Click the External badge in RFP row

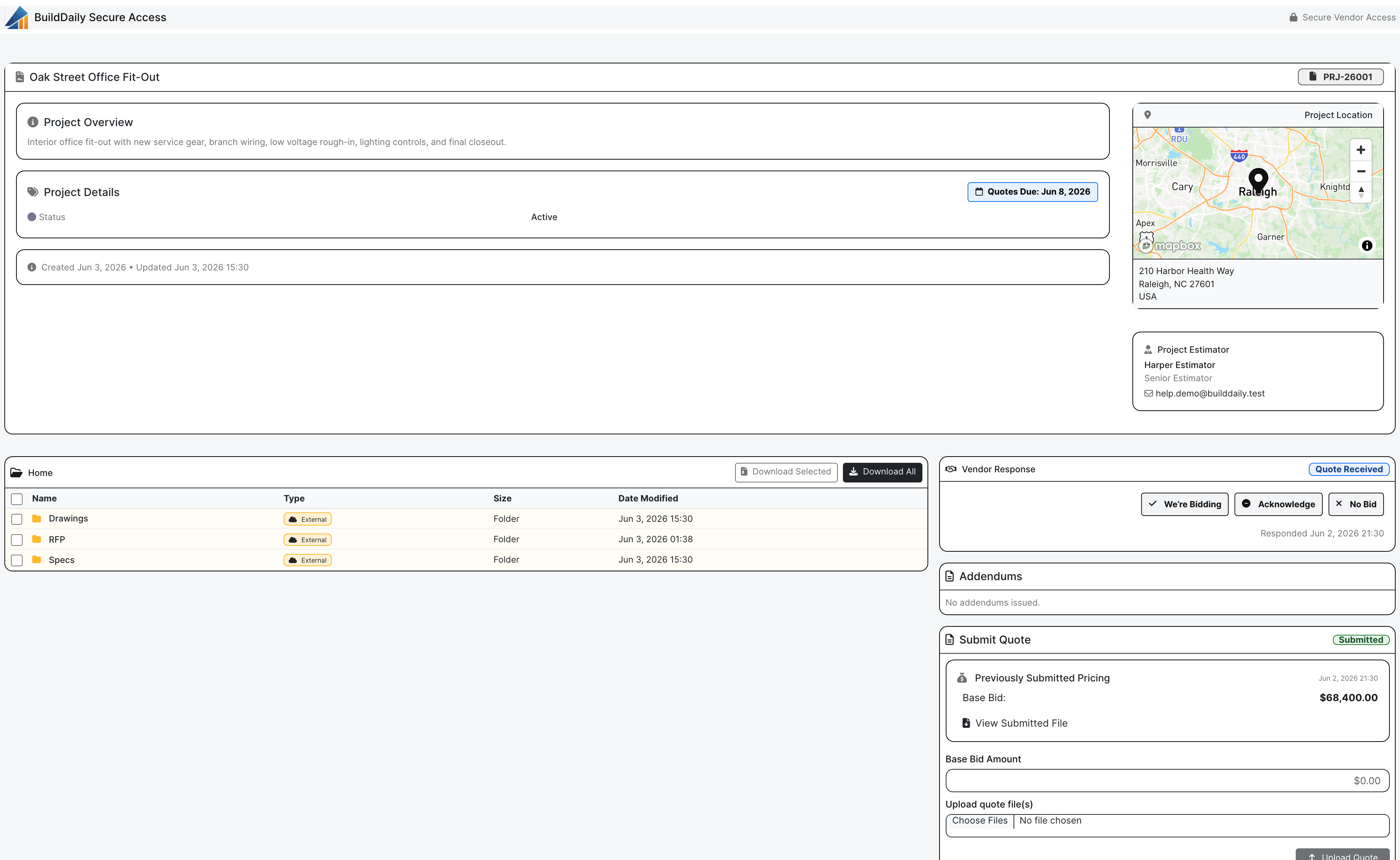[x=308, y=540]
